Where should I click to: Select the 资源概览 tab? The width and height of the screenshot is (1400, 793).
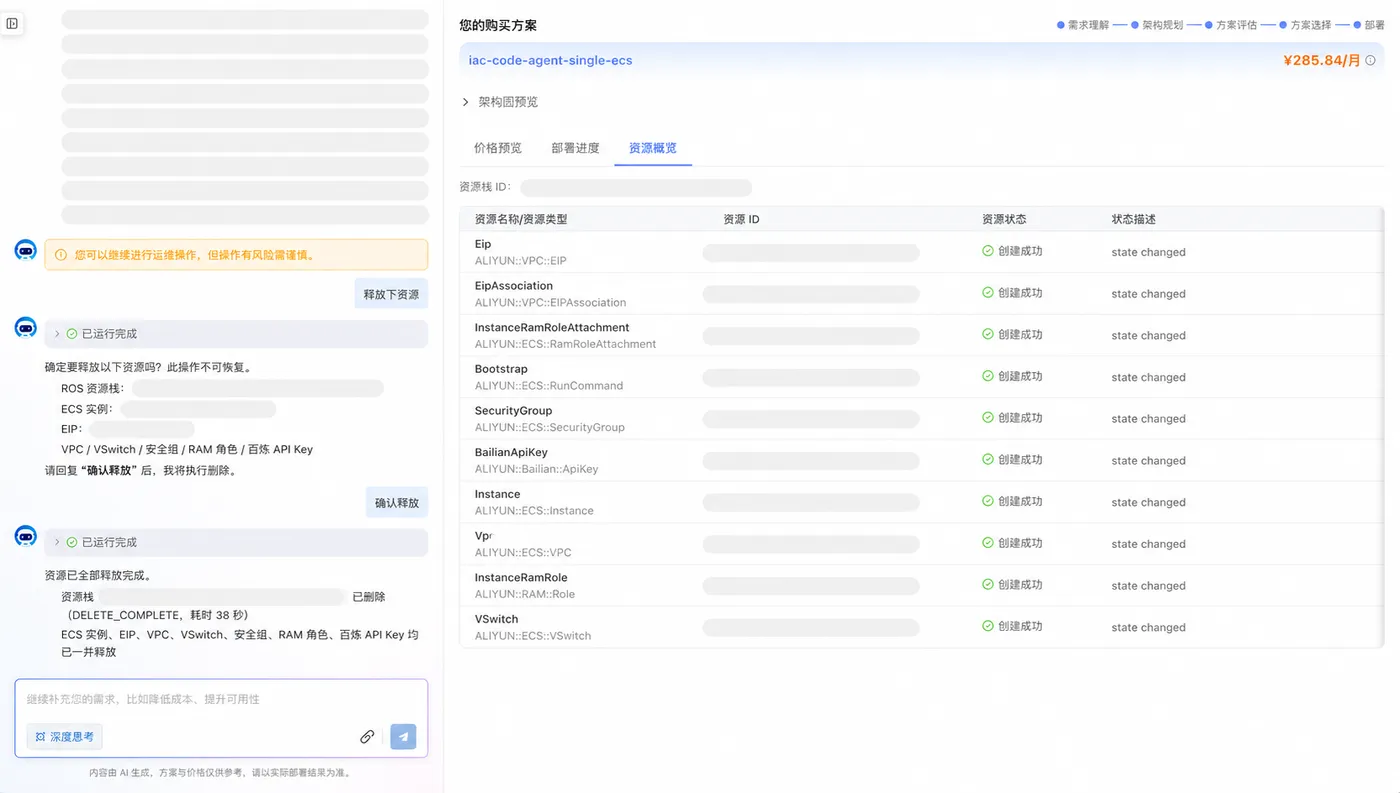click(653, 148)
